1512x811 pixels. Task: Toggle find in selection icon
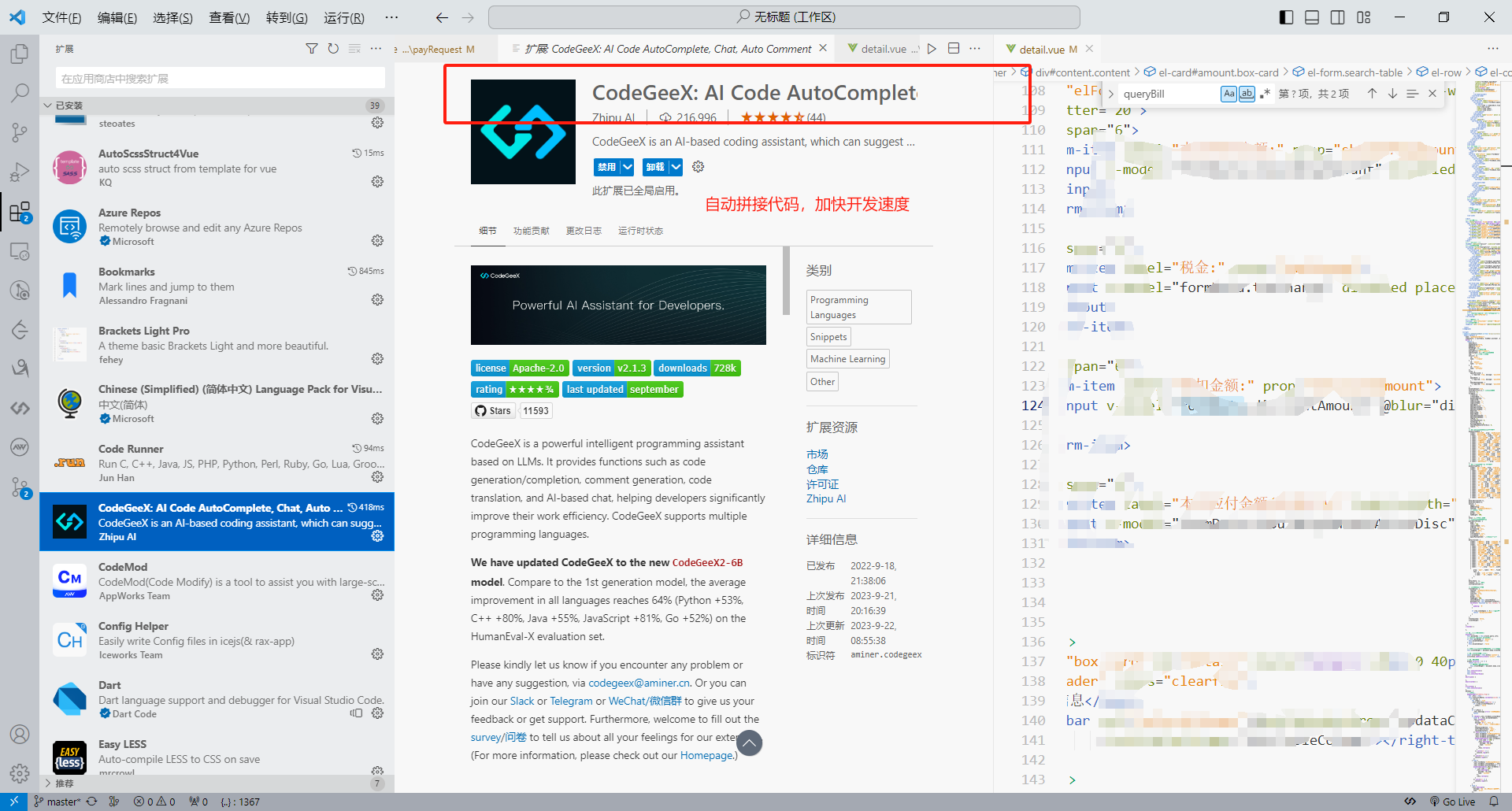click(x=1412, y=94)
